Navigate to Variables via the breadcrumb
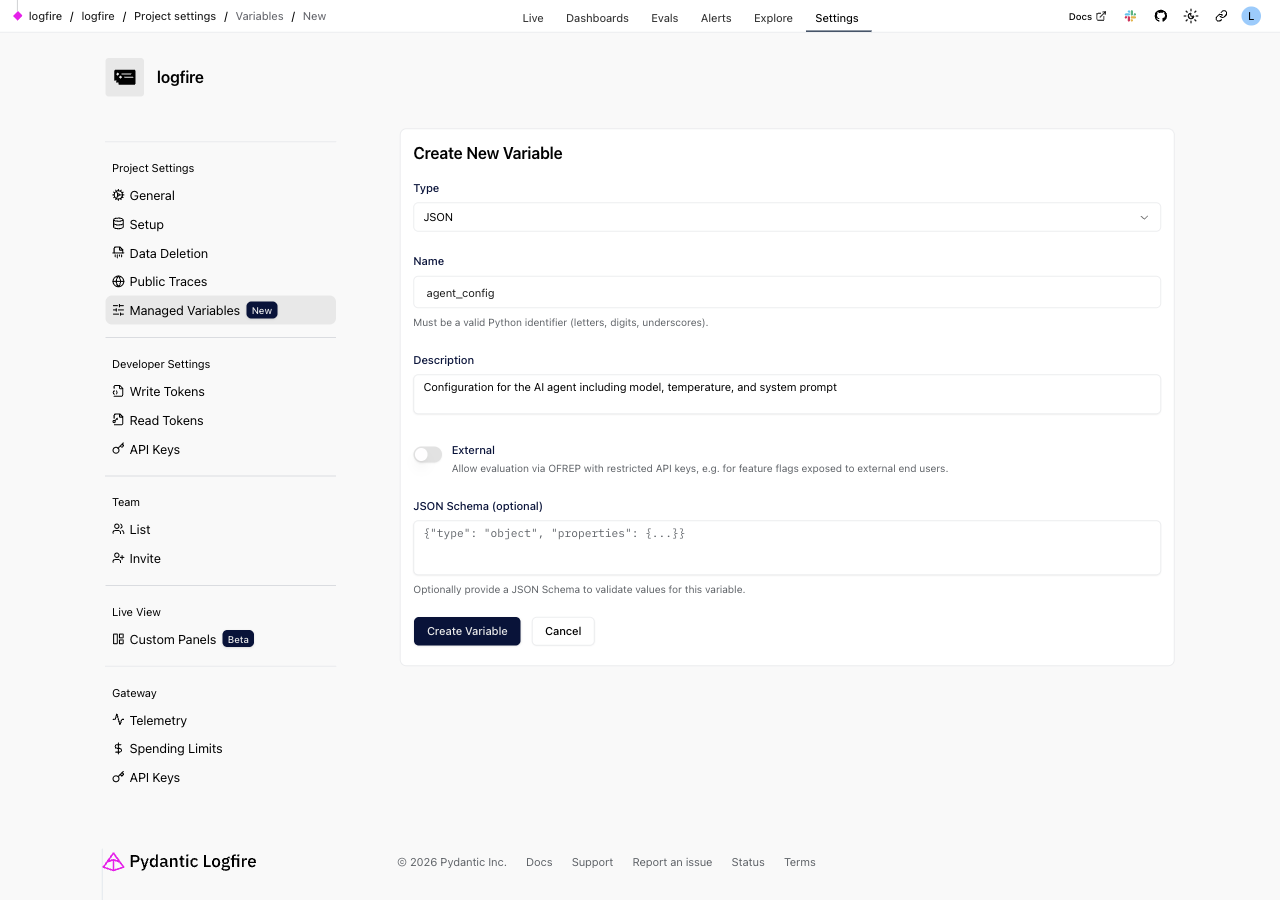The width and height of the screenshot is (1280, 900). click(x=259, y=16)
